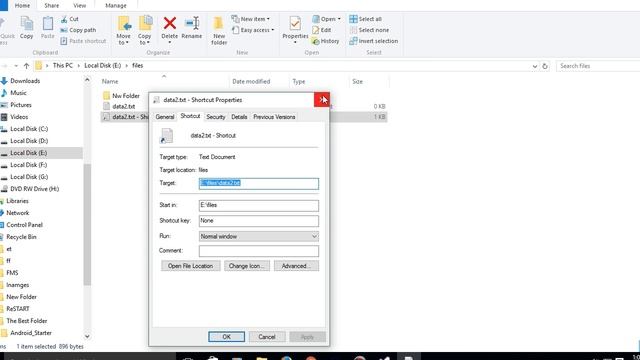640x360 pixels.
Task: Open Downloads in the navigation pane
Action: coord(25,81)
